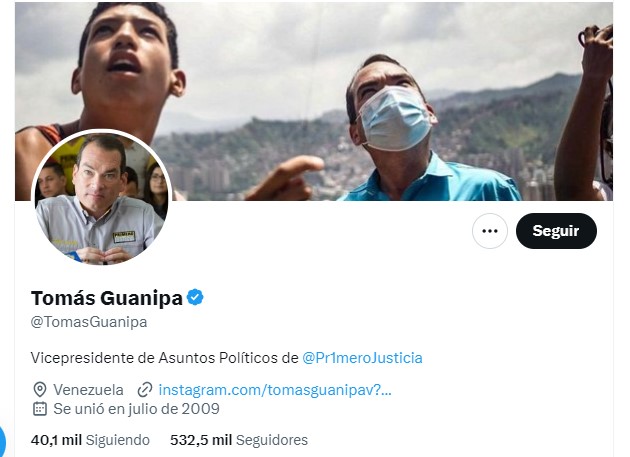This screenshot has height=457, width=630.
Task: Click the Tomás Guanipa display name
Action: point(107,298)
